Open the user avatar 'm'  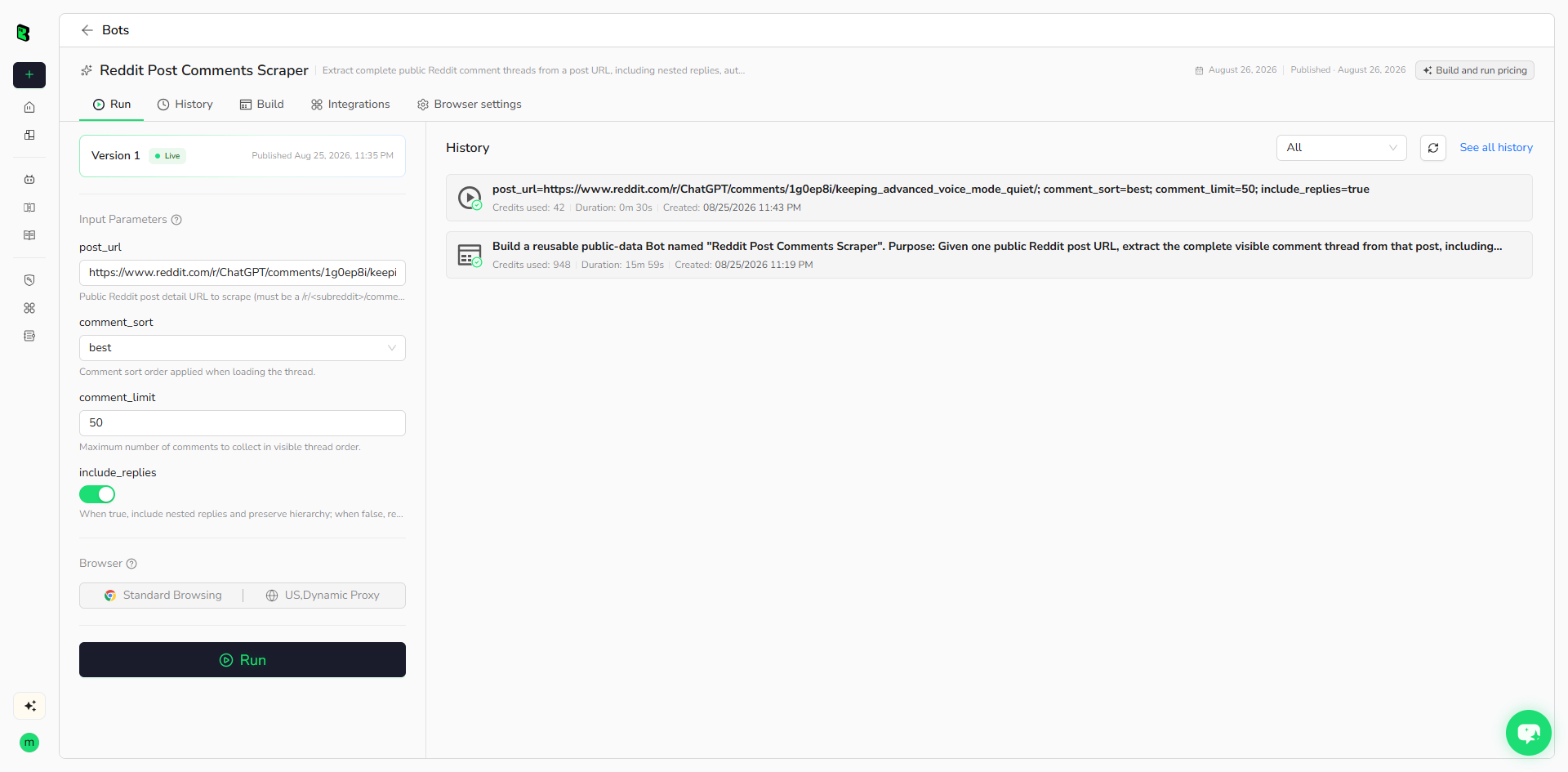[29, 743]
